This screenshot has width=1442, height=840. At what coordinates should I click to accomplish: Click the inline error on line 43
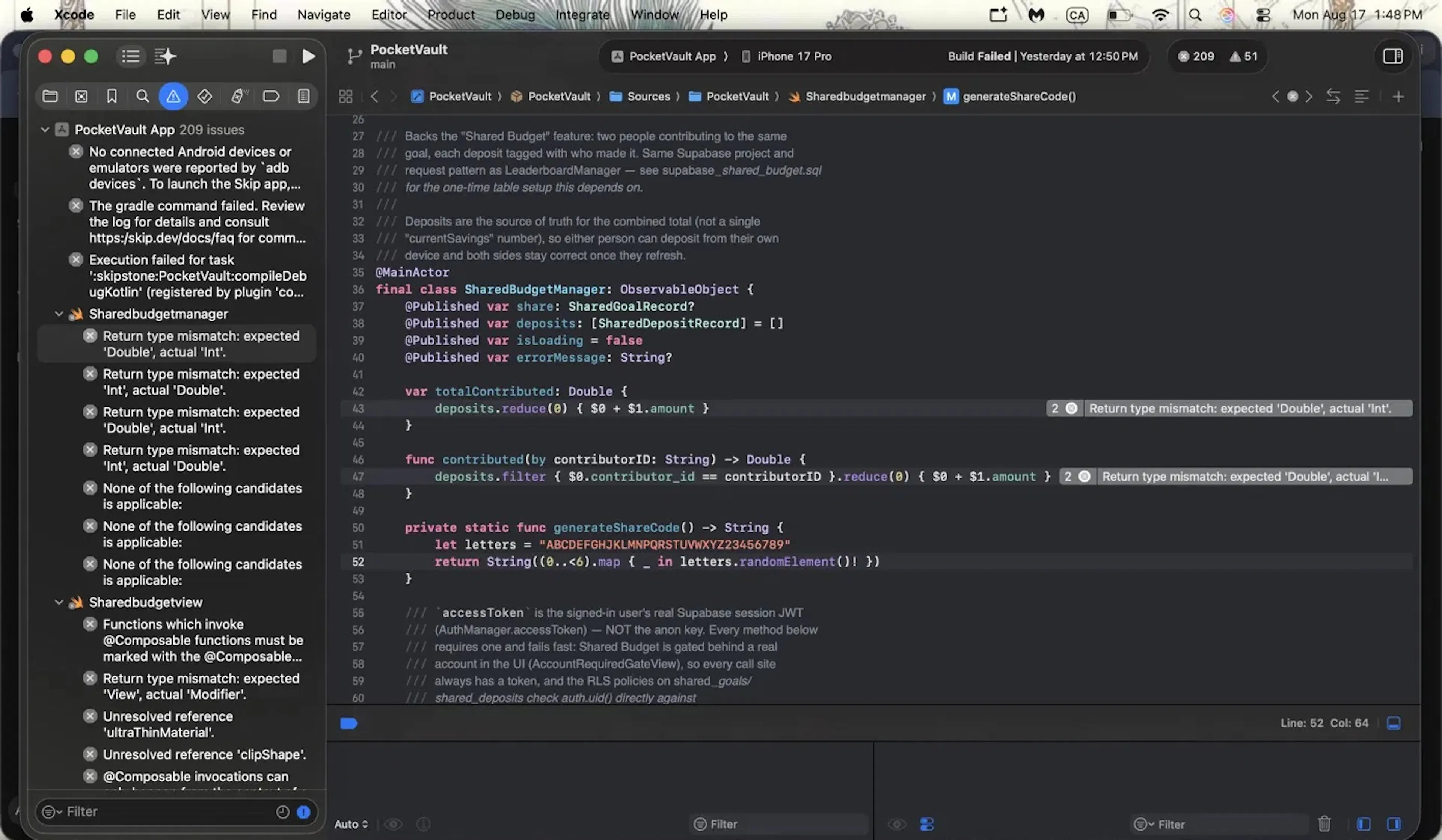[1229, 408]
